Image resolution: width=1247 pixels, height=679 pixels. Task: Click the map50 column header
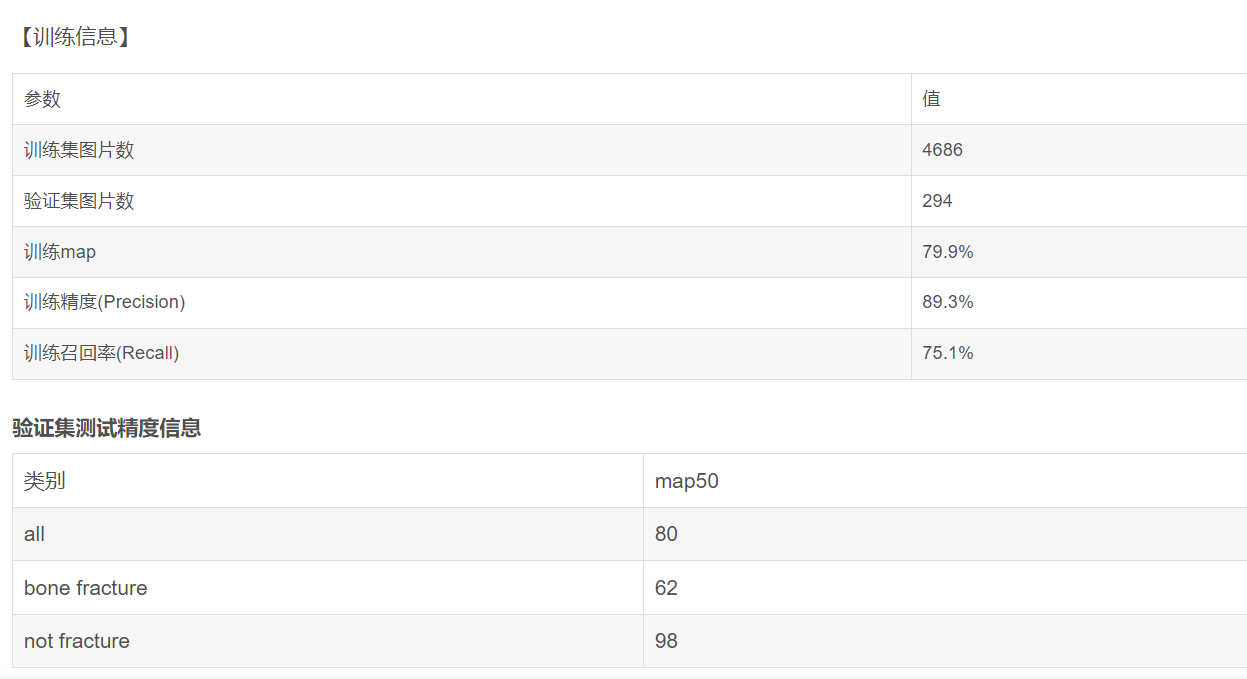pos(687,481)
